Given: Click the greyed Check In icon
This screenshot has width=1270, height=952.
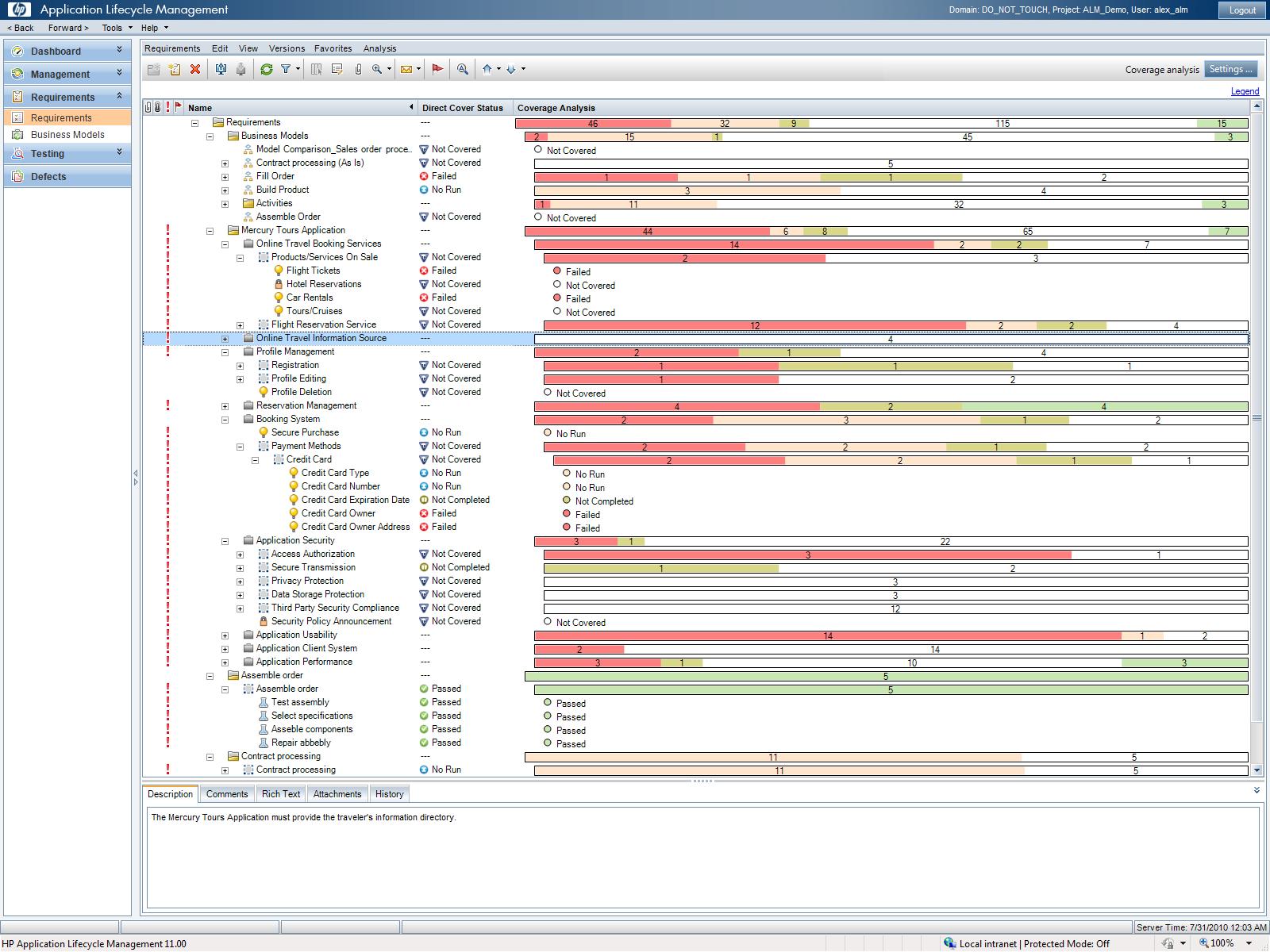Looking at the screenshot, I should [x=241, y=70].
